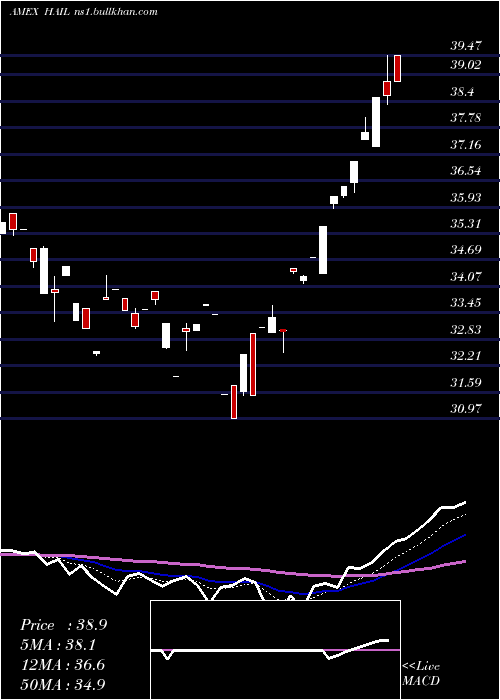Image resolution: width=500 pixels, height=700 pixels.
Task: Click the 30.97 price axis label
Action: 466,409
